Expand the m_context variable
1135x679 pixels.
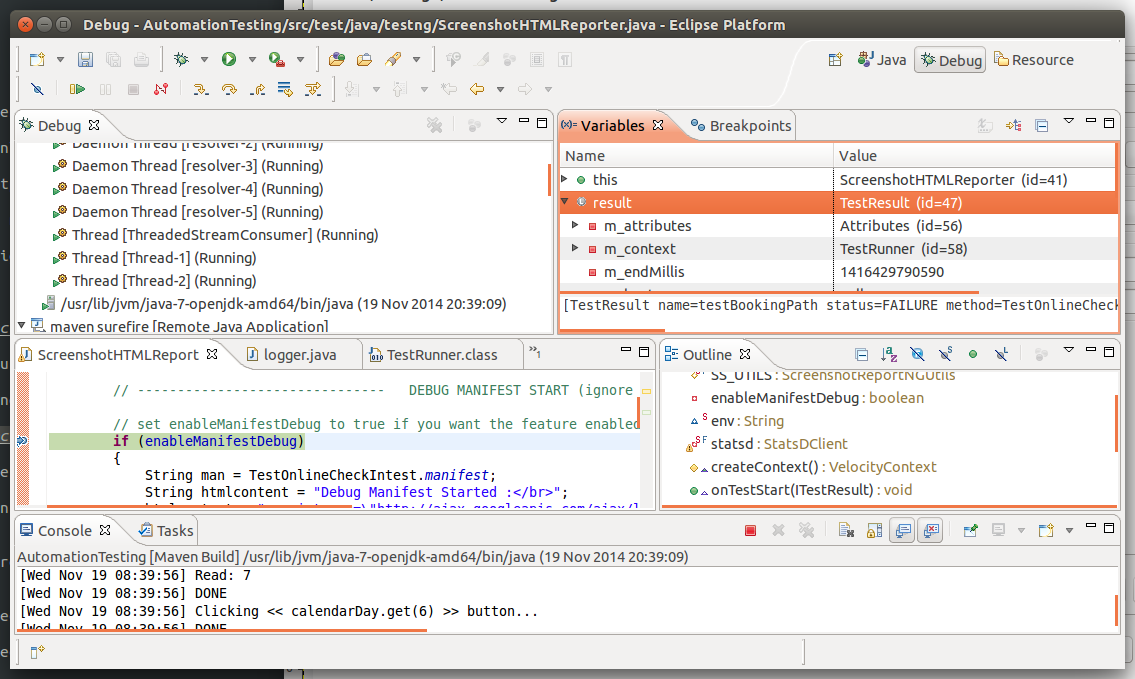click(575, 248)
